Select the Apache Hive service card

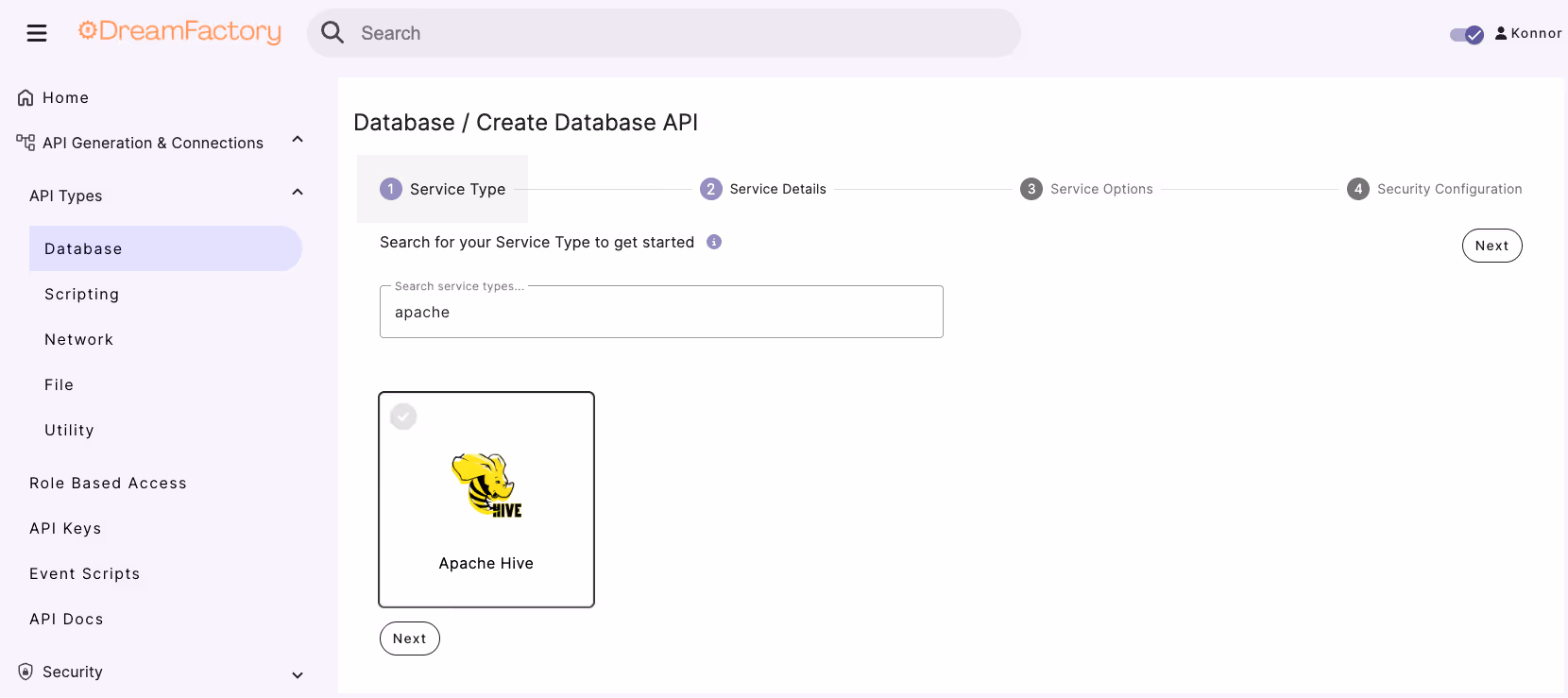(486, 500)
